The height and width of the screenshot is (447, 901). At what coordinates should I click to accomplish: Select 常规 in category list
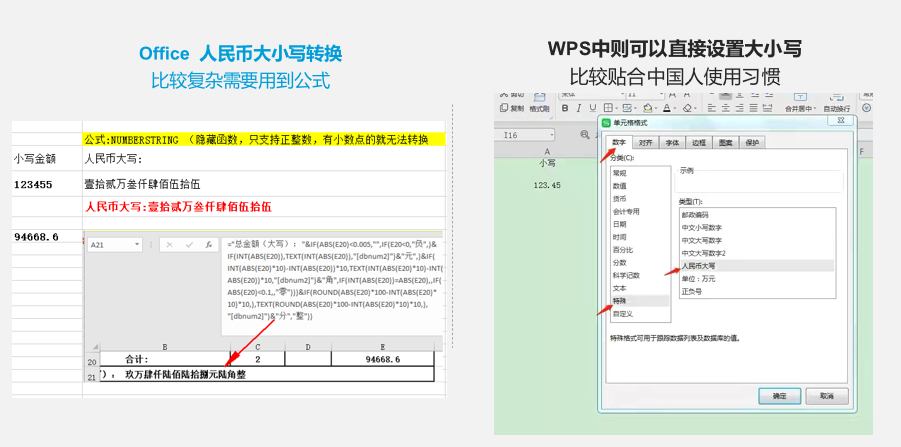click(640, 173)
